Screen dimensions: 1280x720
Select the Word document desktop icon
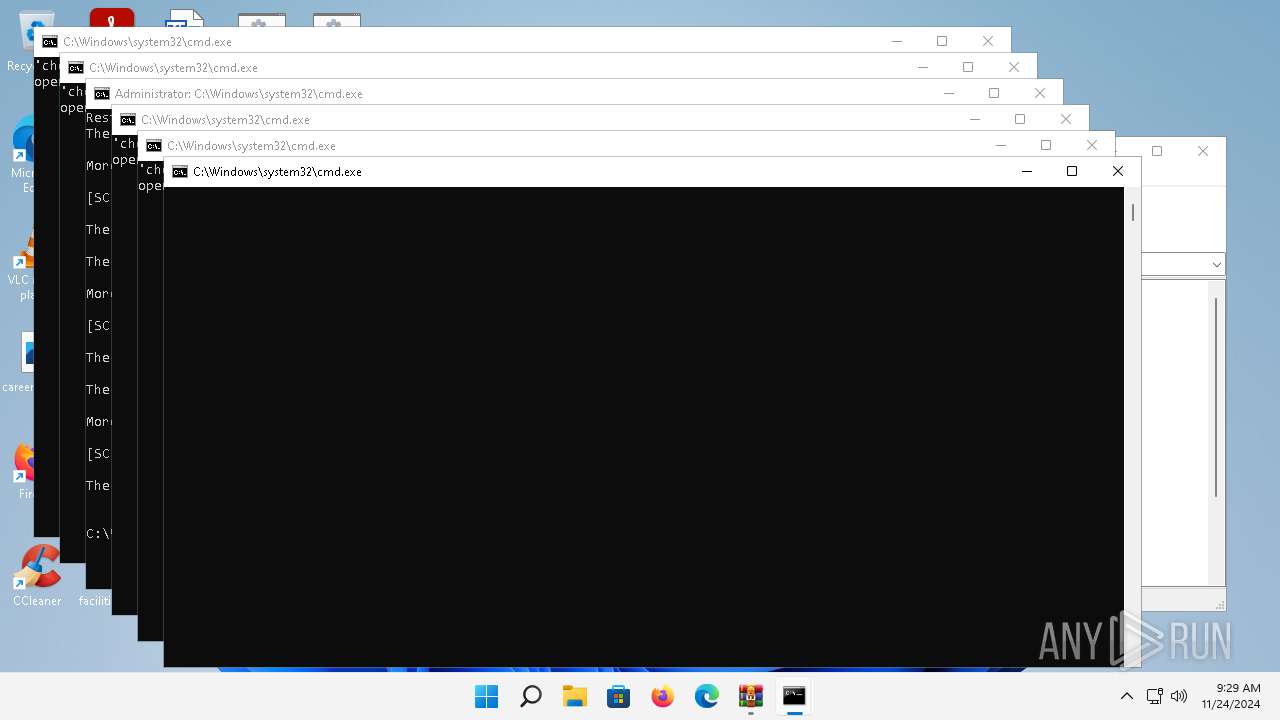pyautogui.click(x=185, y=18)
